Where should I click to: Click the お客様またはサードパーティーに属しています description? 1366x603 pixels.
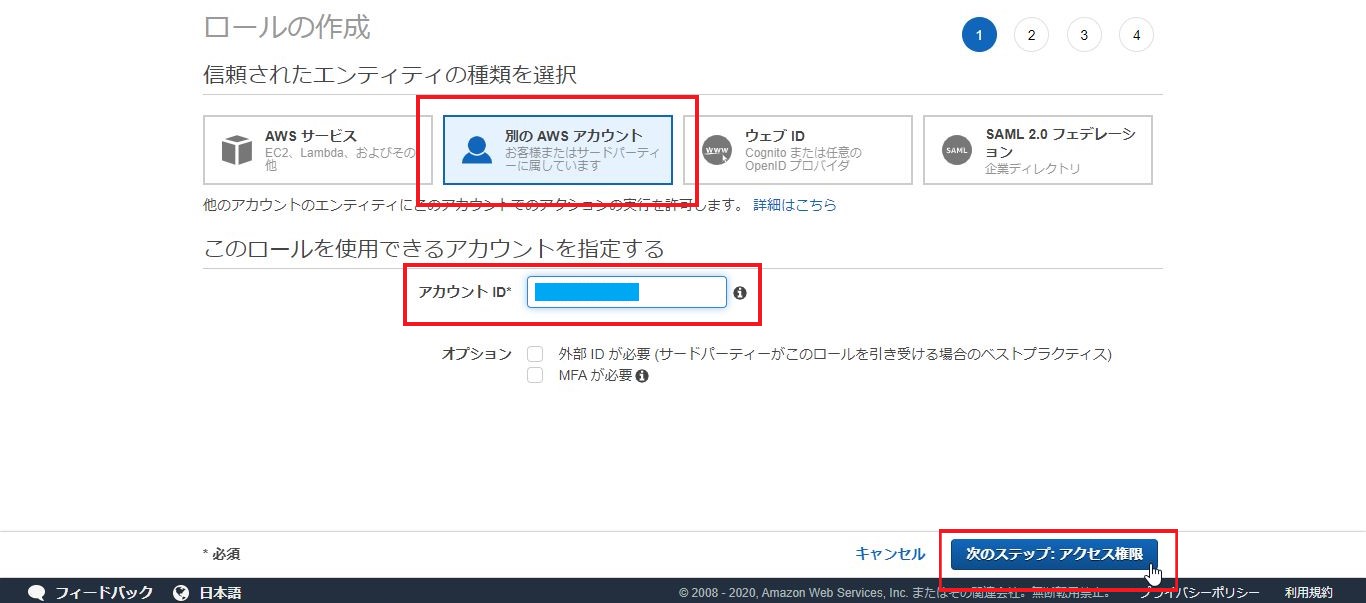click(x=582, y=159)
